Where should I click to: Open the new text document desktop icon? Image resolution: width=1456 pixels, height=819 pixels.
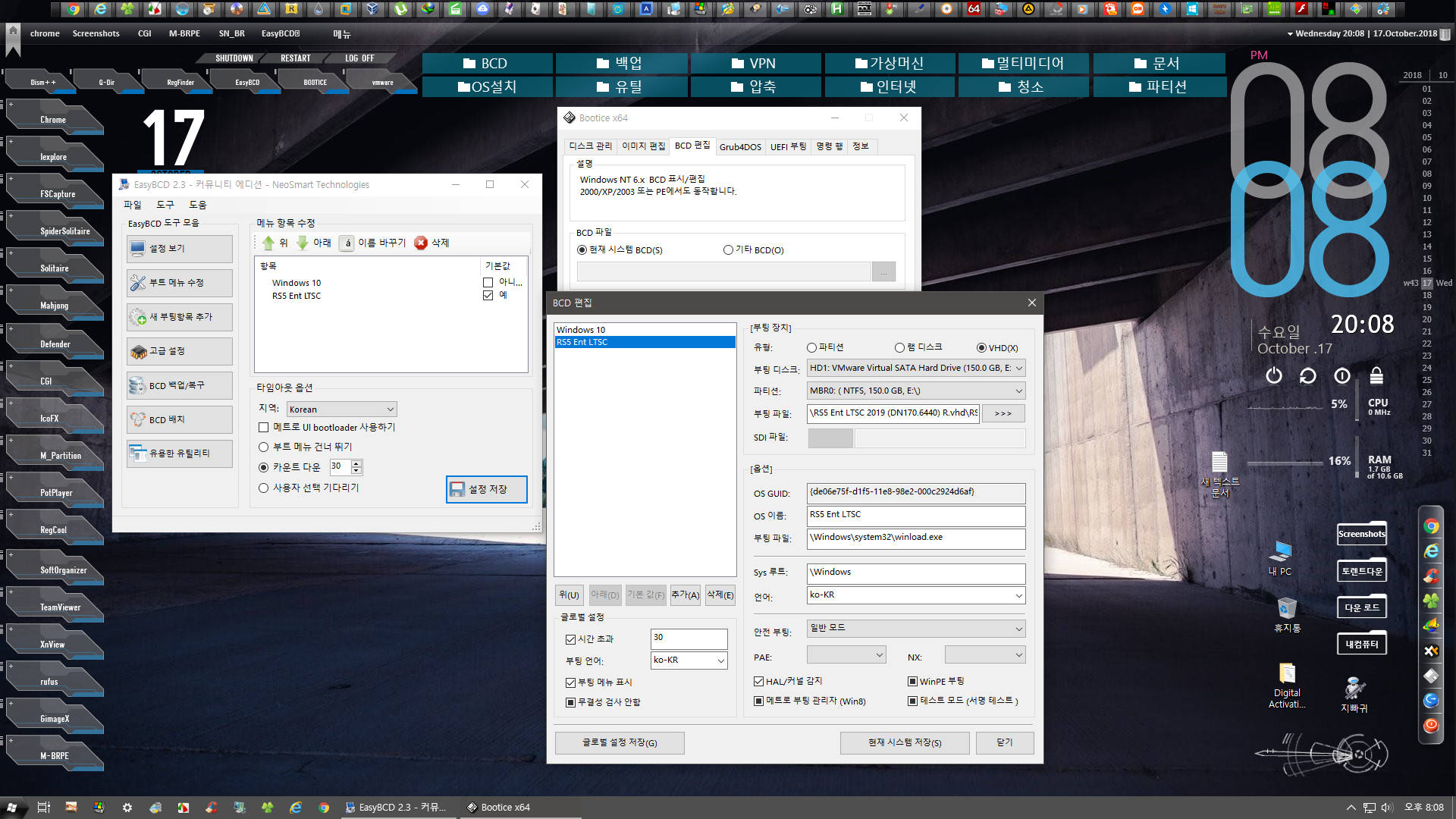pos(1219,474)
